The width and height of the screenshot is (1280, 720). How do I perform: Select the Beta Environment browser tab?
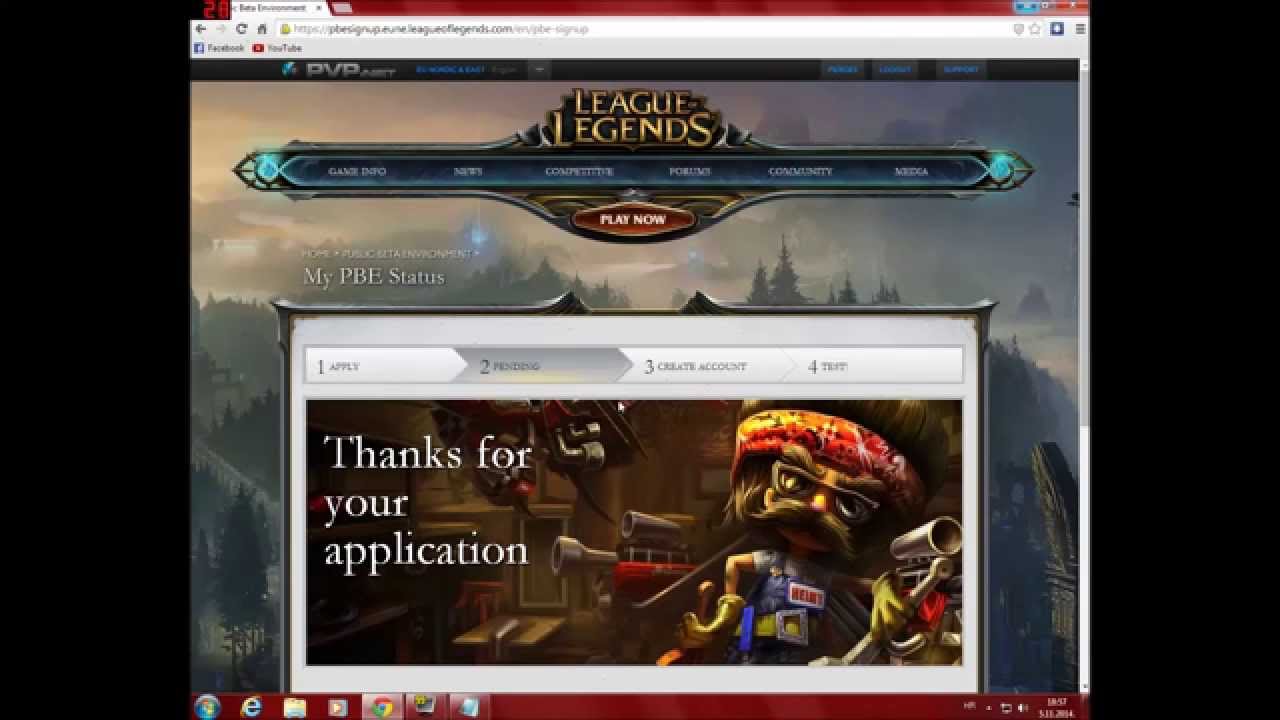[x=276, y=8]
